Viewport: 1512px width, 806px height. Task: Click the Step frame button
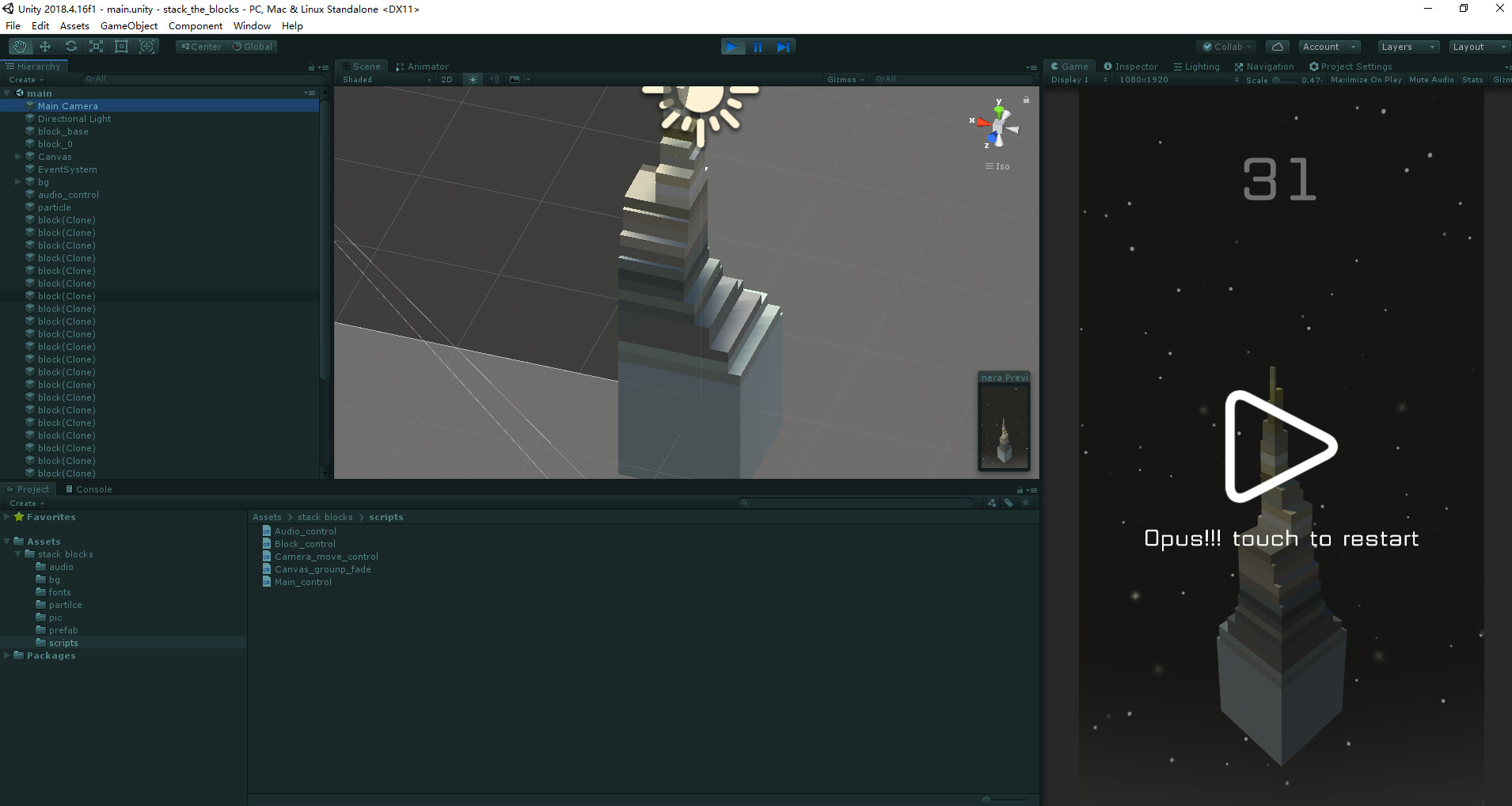tap(783, 46)
